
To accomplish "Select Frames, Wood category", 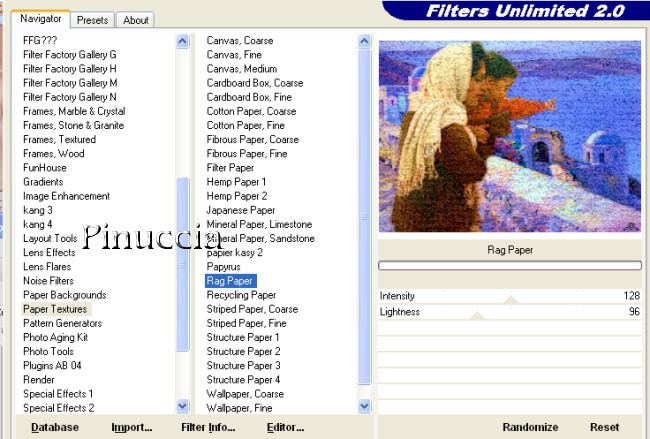I will coord(54,154).
